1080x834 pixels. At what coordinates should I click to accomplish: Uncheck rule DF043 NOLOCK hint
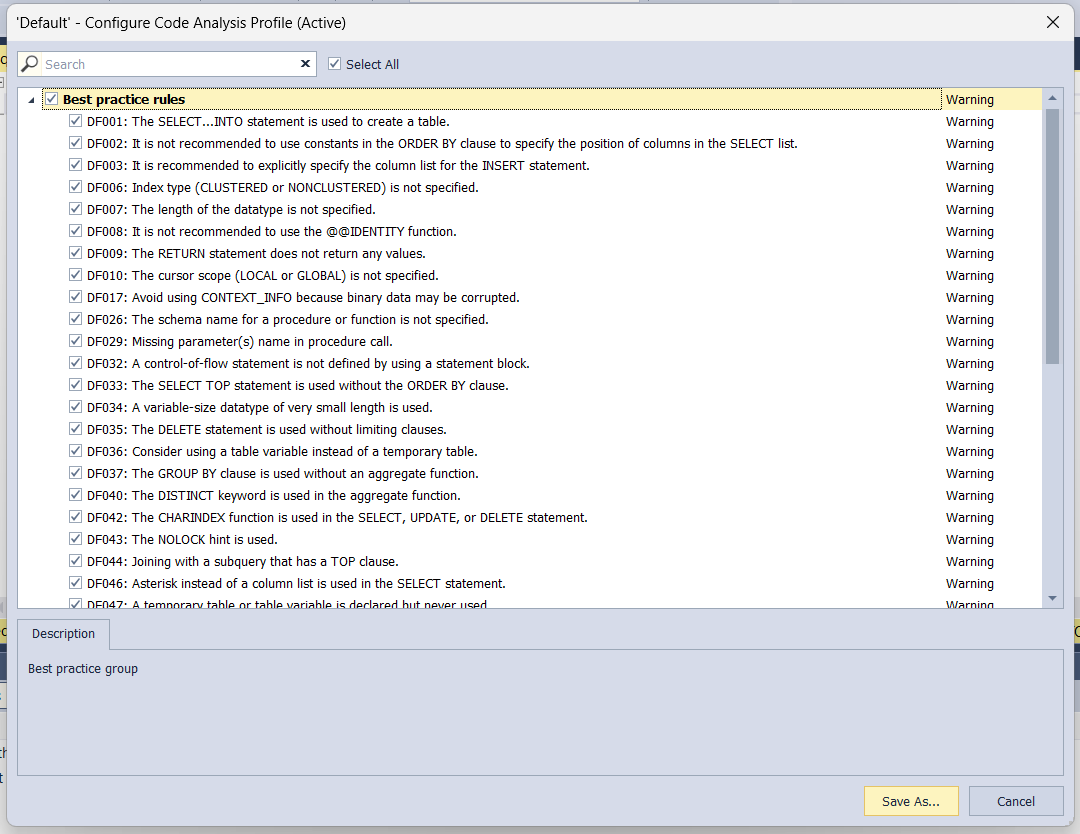pos(75,539)
